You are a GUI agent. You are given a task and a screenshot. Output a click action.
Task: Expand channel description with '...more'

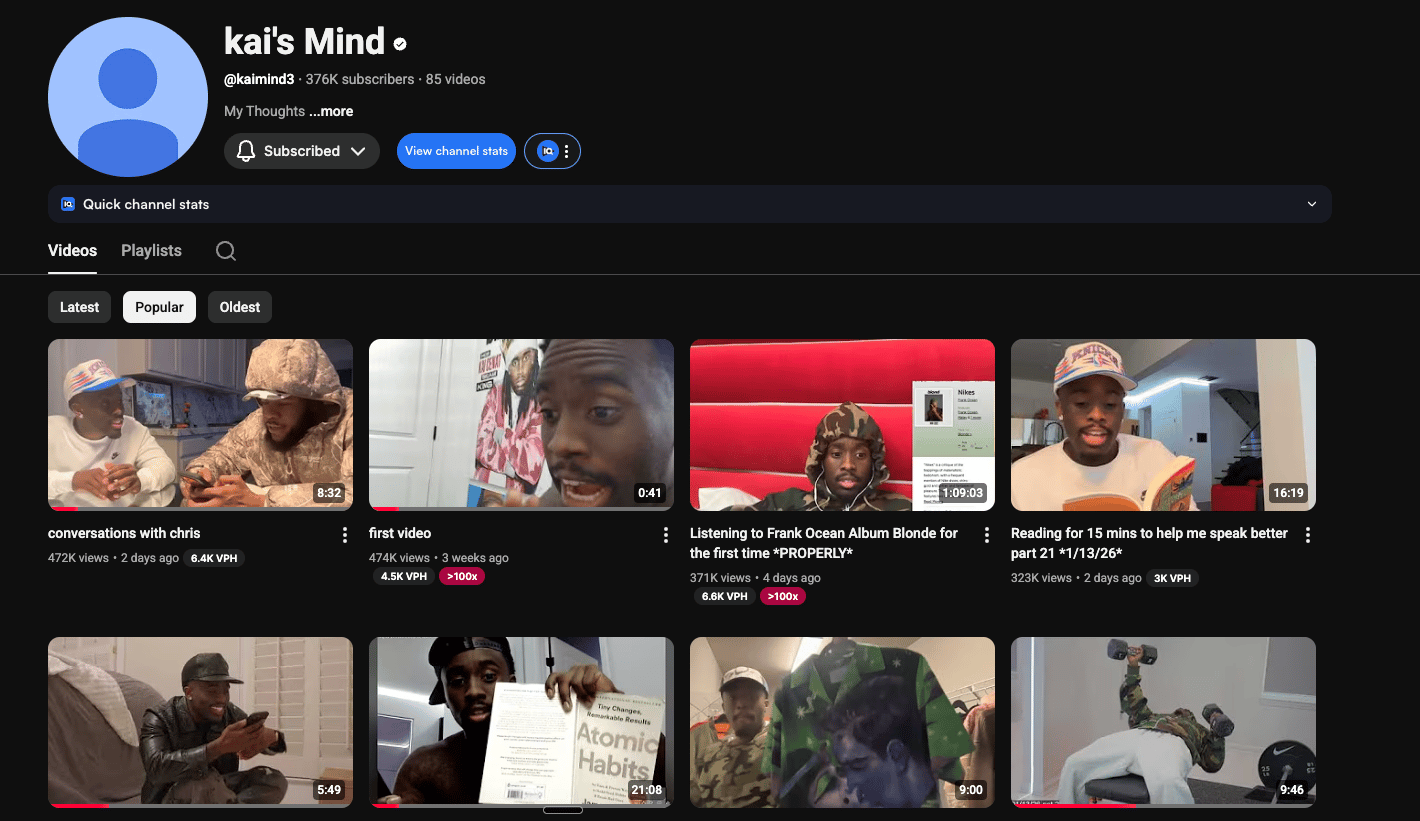[x=331, y=111]
